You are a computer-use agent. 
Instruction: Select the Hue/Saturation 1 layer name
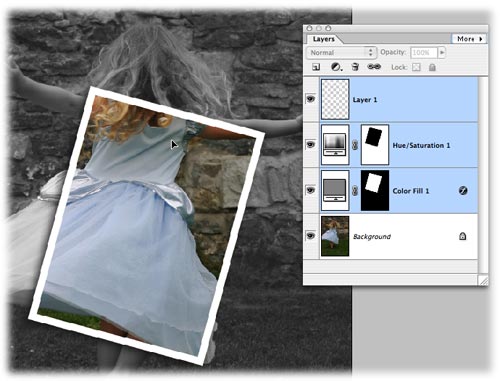421,145
